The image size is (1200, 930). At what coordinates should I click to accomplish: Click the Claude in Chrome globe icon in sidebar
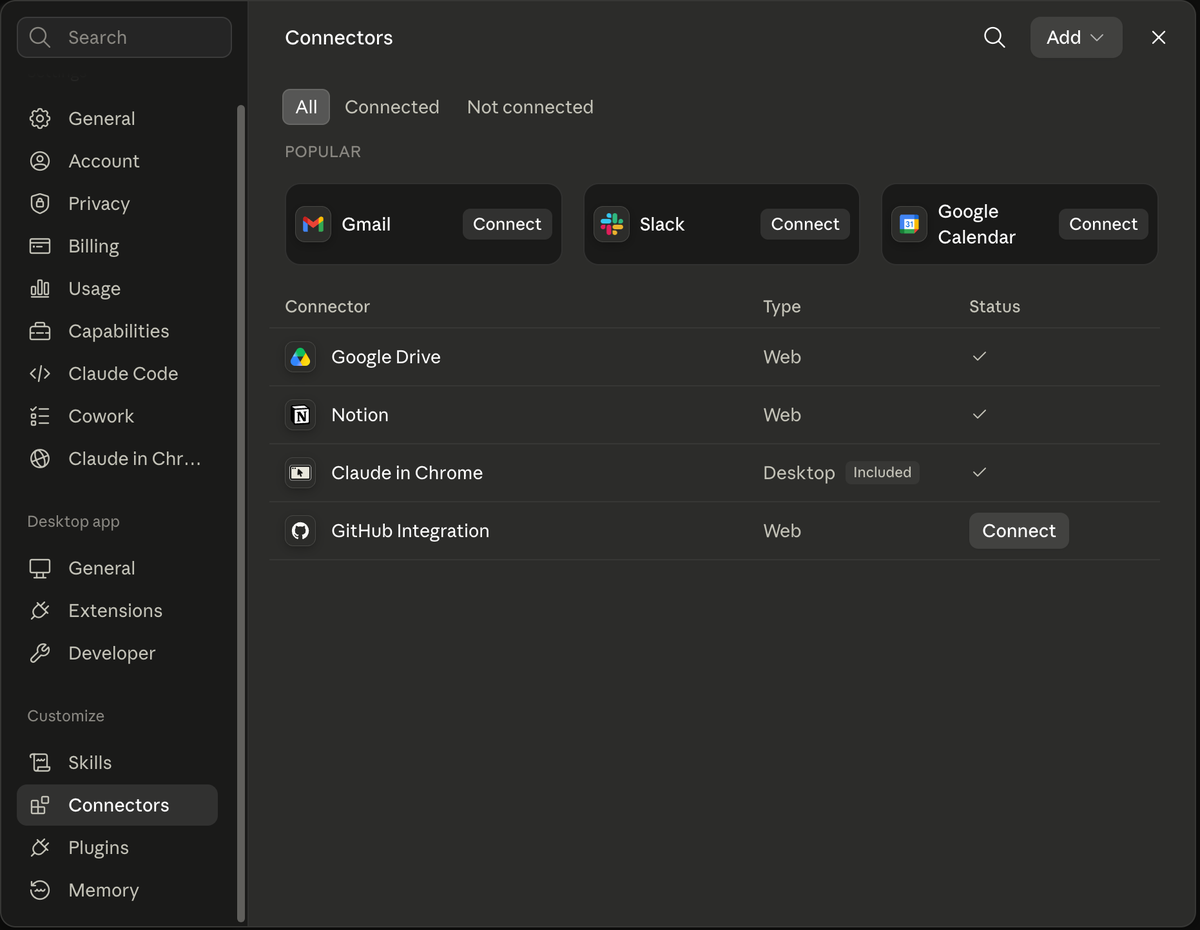point(40,458)
